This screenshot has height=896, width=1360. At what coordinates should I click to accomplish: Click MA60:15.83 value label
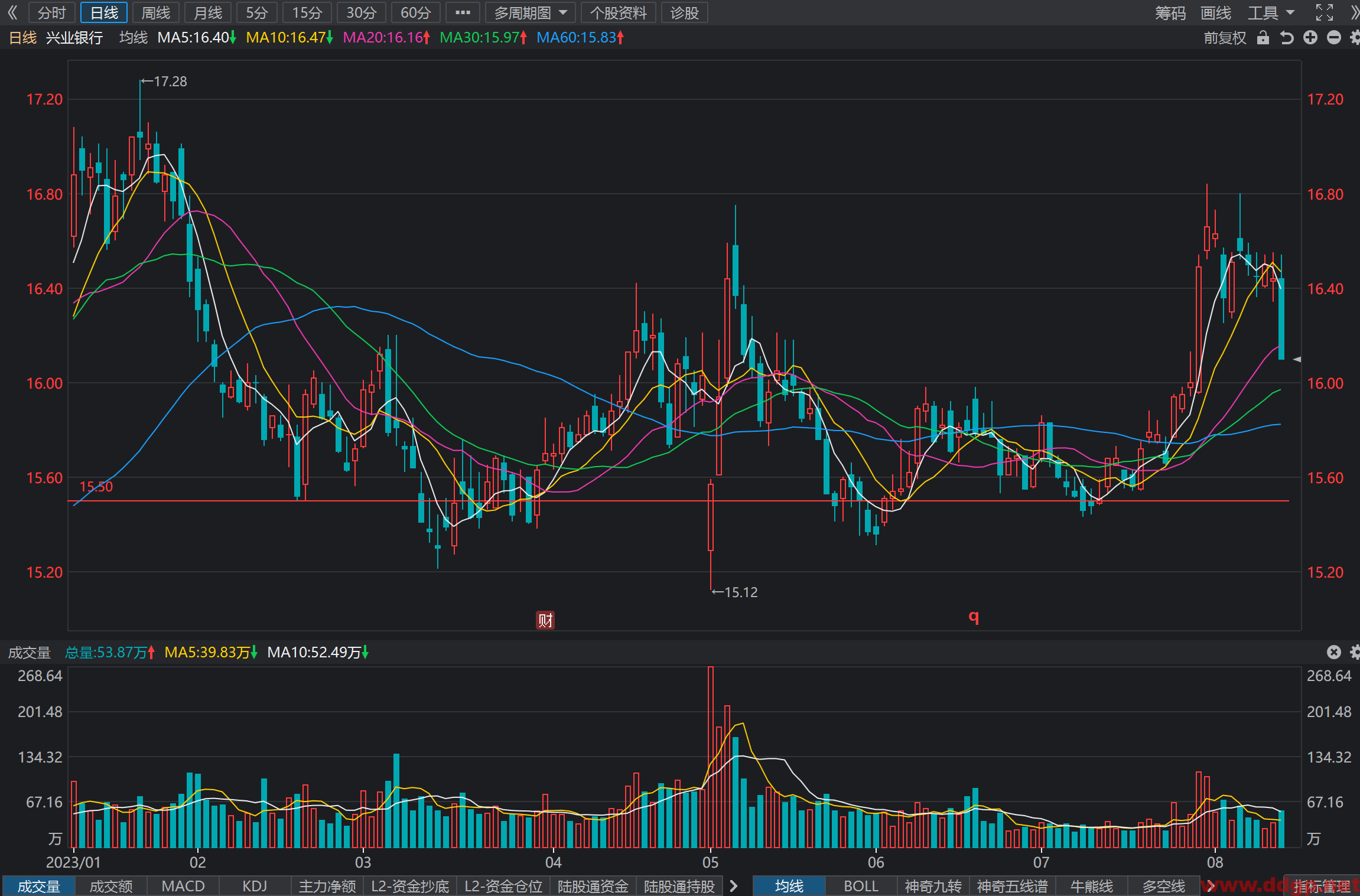point(580,38)
